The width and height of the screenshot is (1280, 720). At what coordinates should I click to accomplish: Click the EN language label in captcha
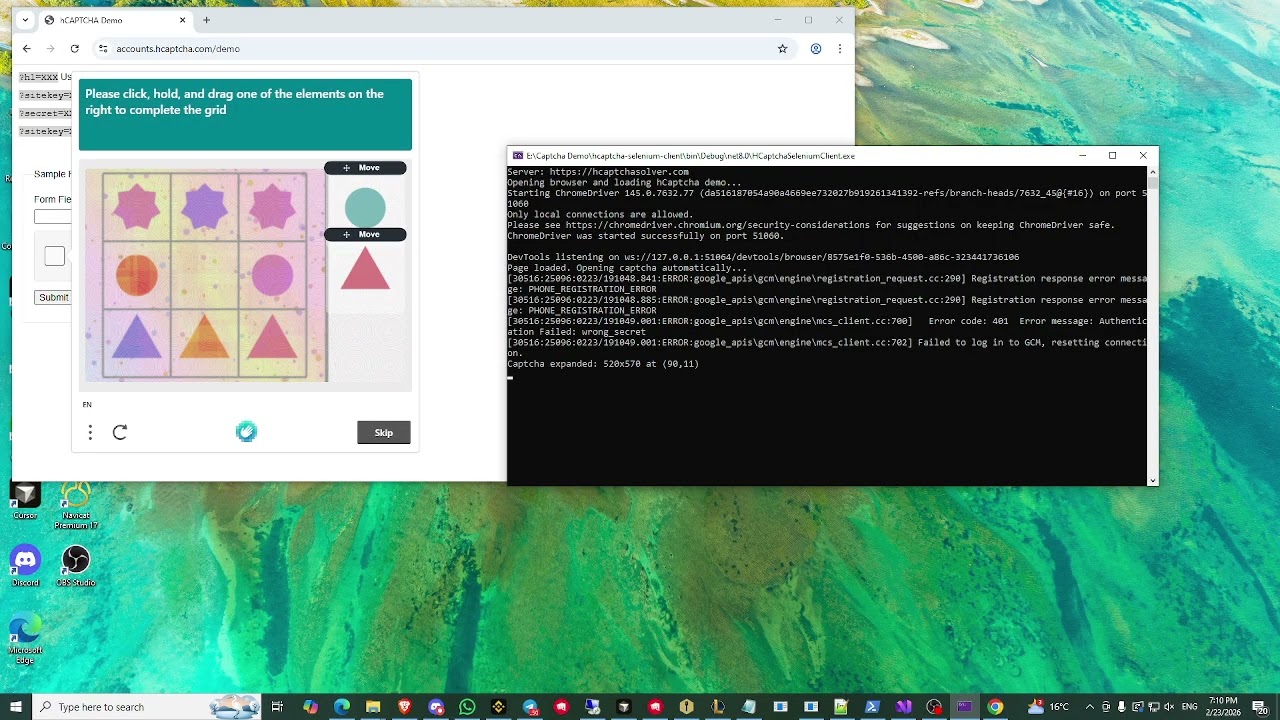[x=87, y=405]
